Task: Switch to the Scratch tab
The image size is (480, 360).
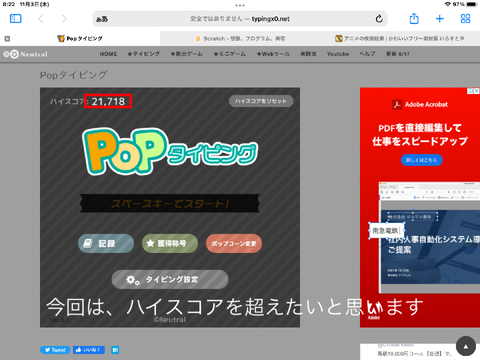Action: (x=240, y=39)
